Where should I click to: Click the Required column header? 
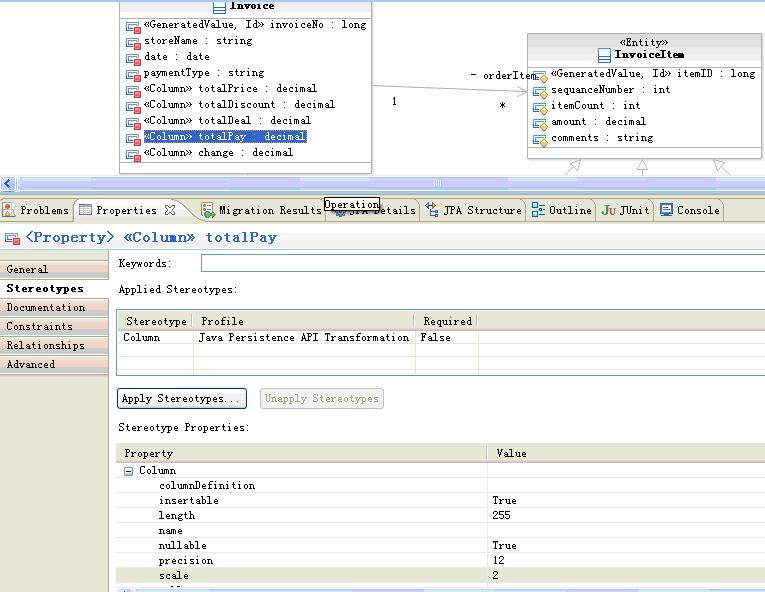coord(446,322)
